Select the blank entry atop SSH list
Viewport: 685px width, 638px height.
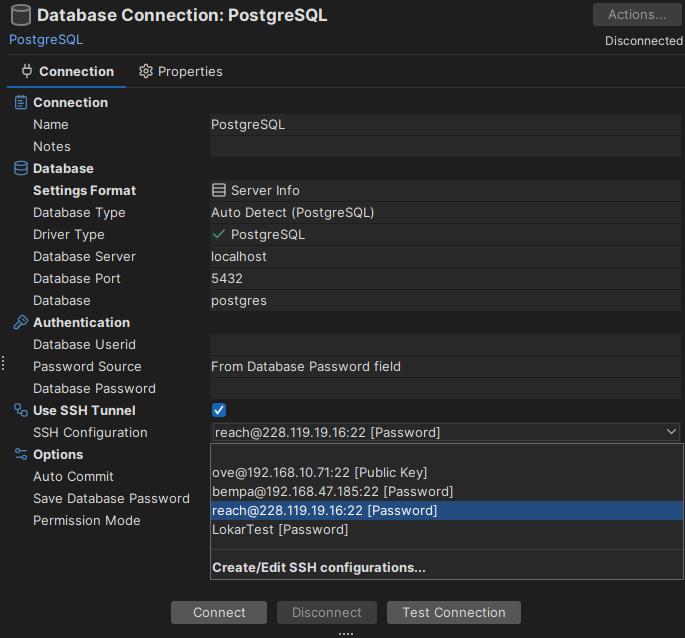446,454
